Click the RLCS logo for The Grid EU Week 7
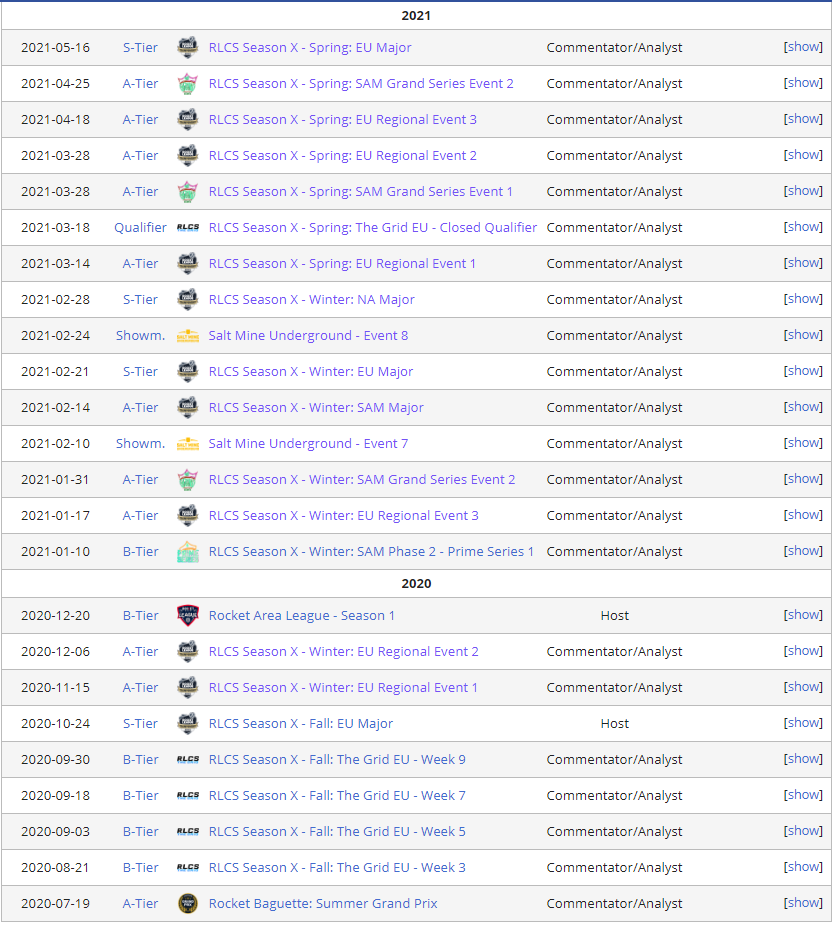Image resolution: width=832 pixels, height=925 pixels. click(188, 796)
